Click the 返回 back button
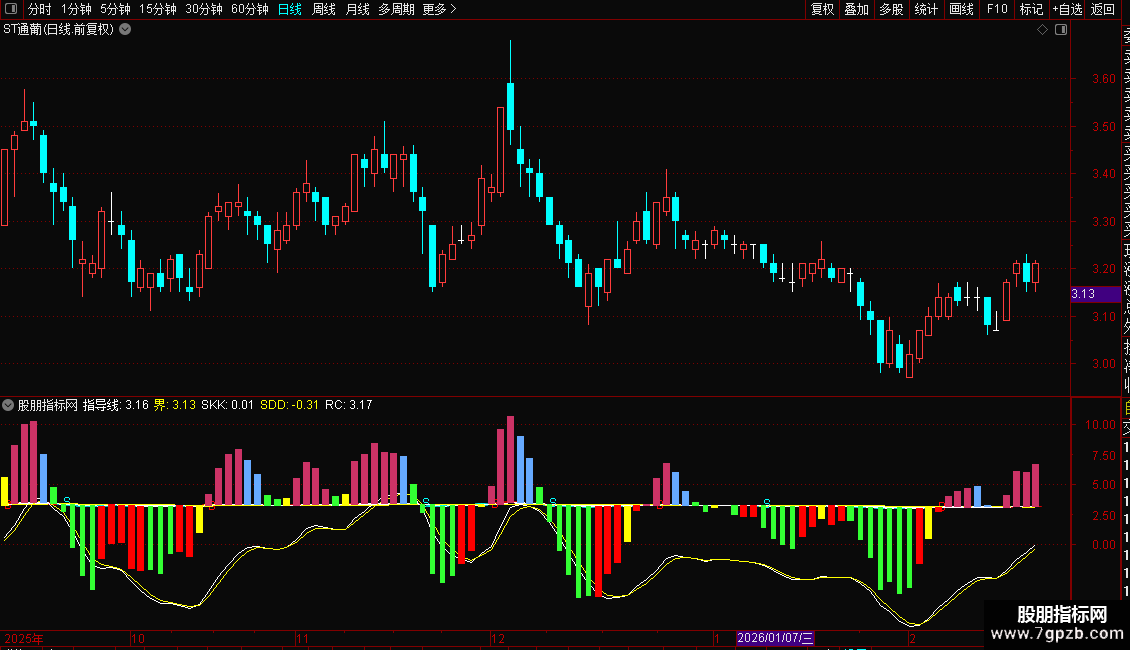1130x650 pixels. click(1103, 9)
